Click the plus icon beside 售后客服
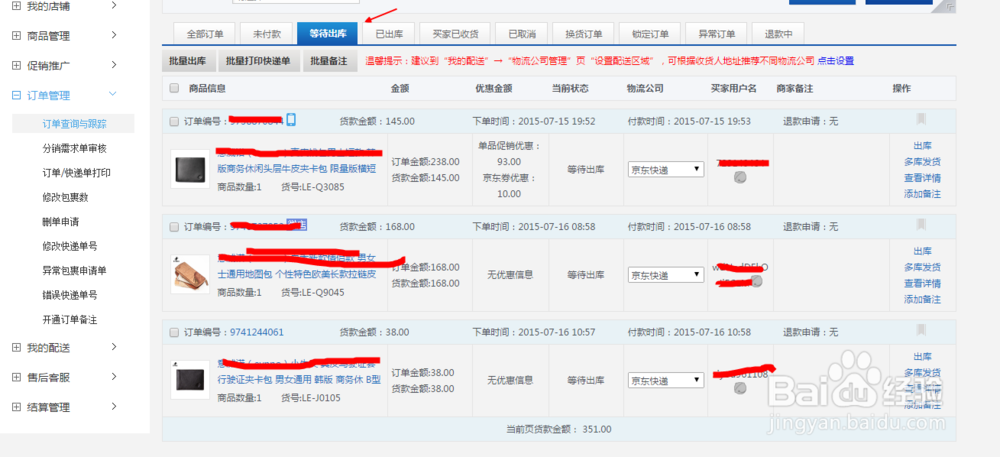Screen dimensions: 1000x457 pyautogui.click(x=16, y=377)
